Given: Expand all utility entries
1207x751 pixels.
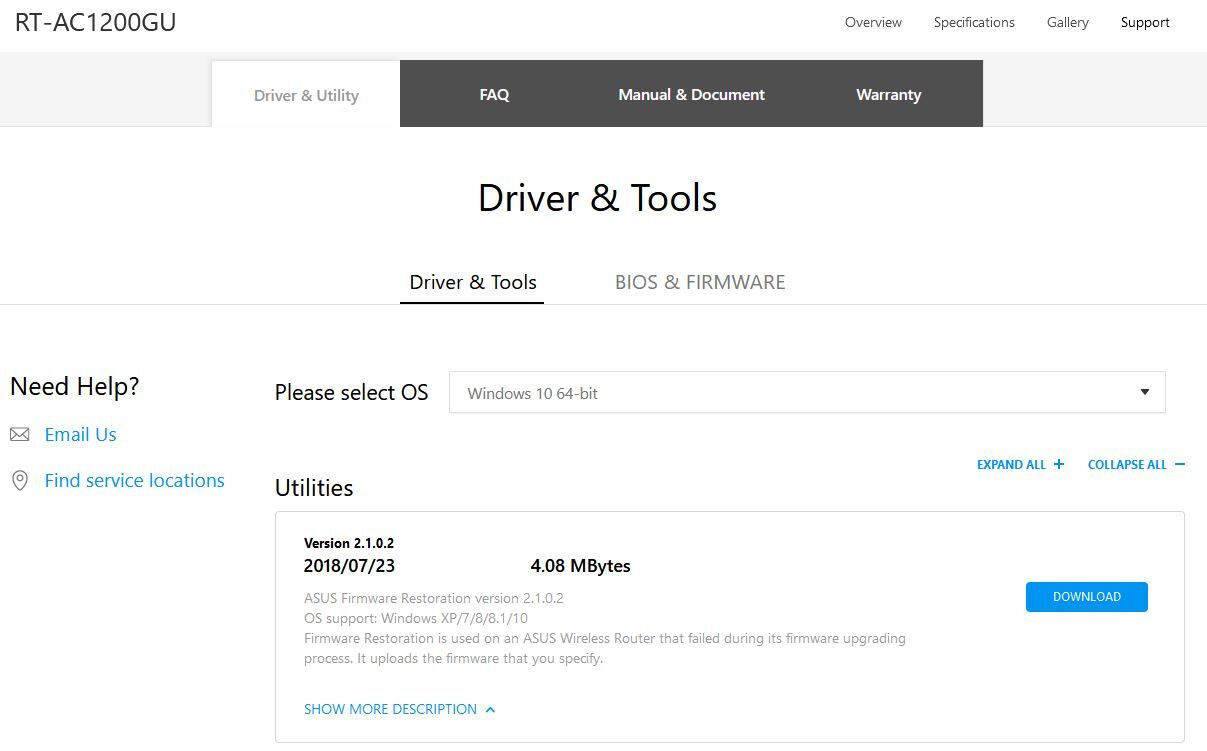Looking at the screenshot, I should [1020, 464].
